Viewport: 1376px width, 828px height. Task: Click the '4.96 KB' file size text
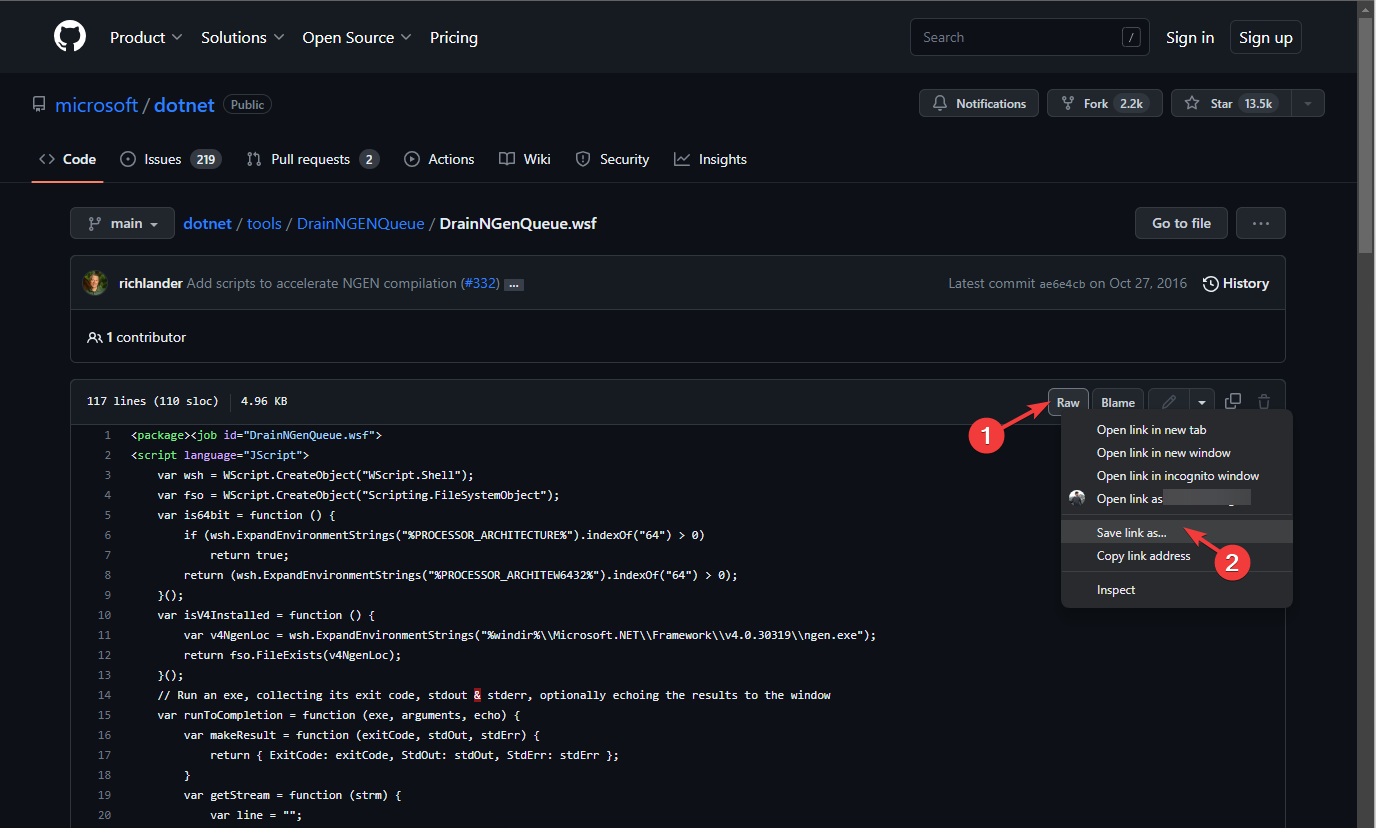tap(264, 401)
